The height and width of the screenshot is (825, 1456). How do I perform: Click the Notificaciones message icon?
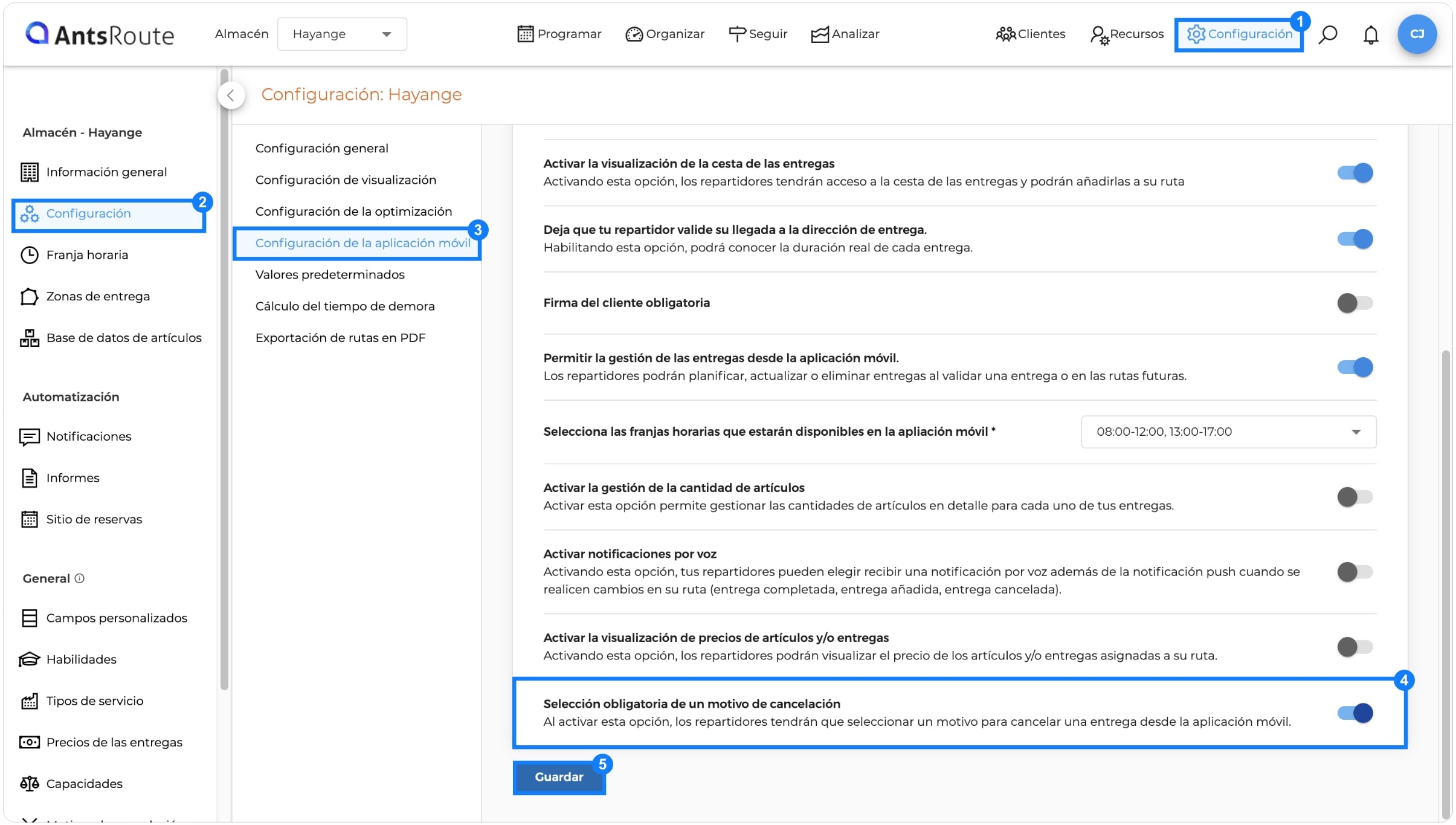coord(29,436)
